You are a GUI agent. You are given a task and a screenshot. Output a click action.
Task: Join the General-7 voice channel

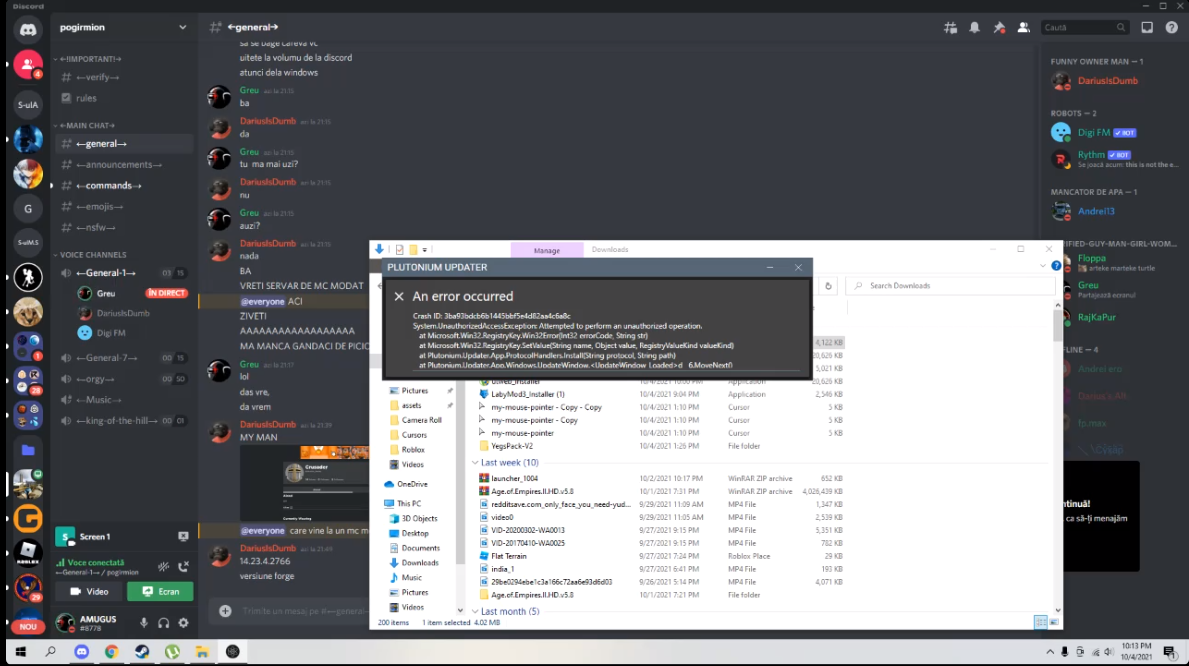tap(123, 358)
